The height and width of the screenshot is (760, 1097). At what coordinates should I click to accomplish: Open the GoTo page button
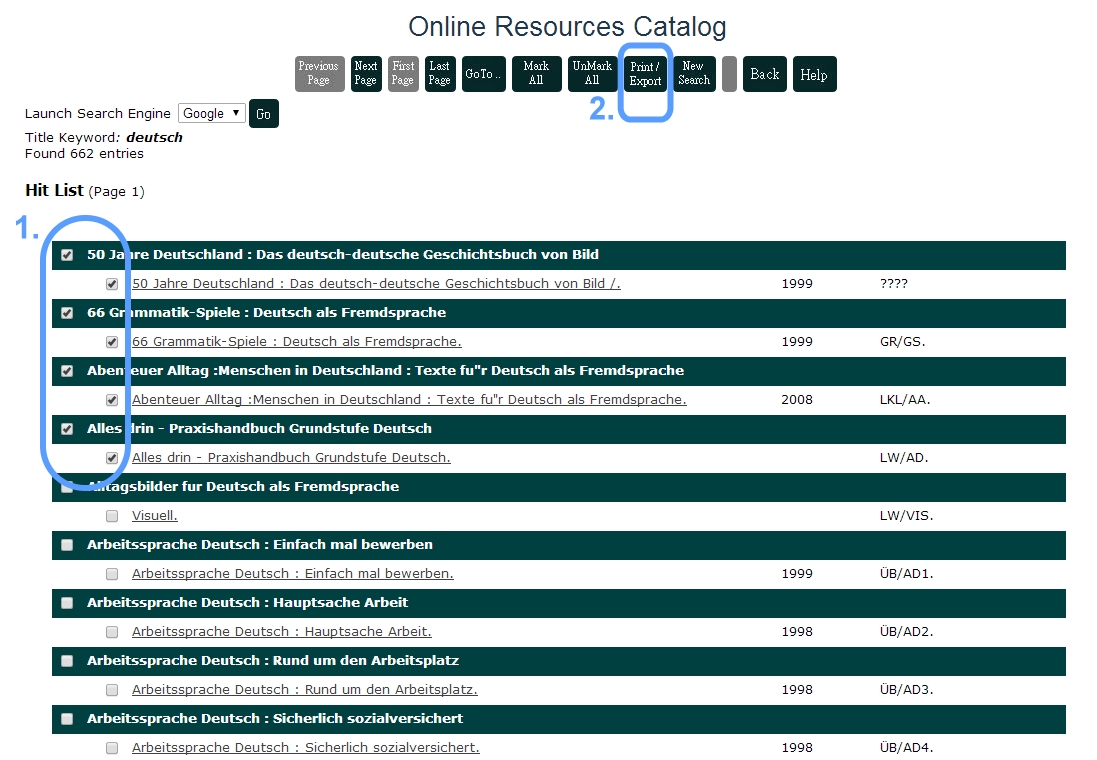click(483, 74)
